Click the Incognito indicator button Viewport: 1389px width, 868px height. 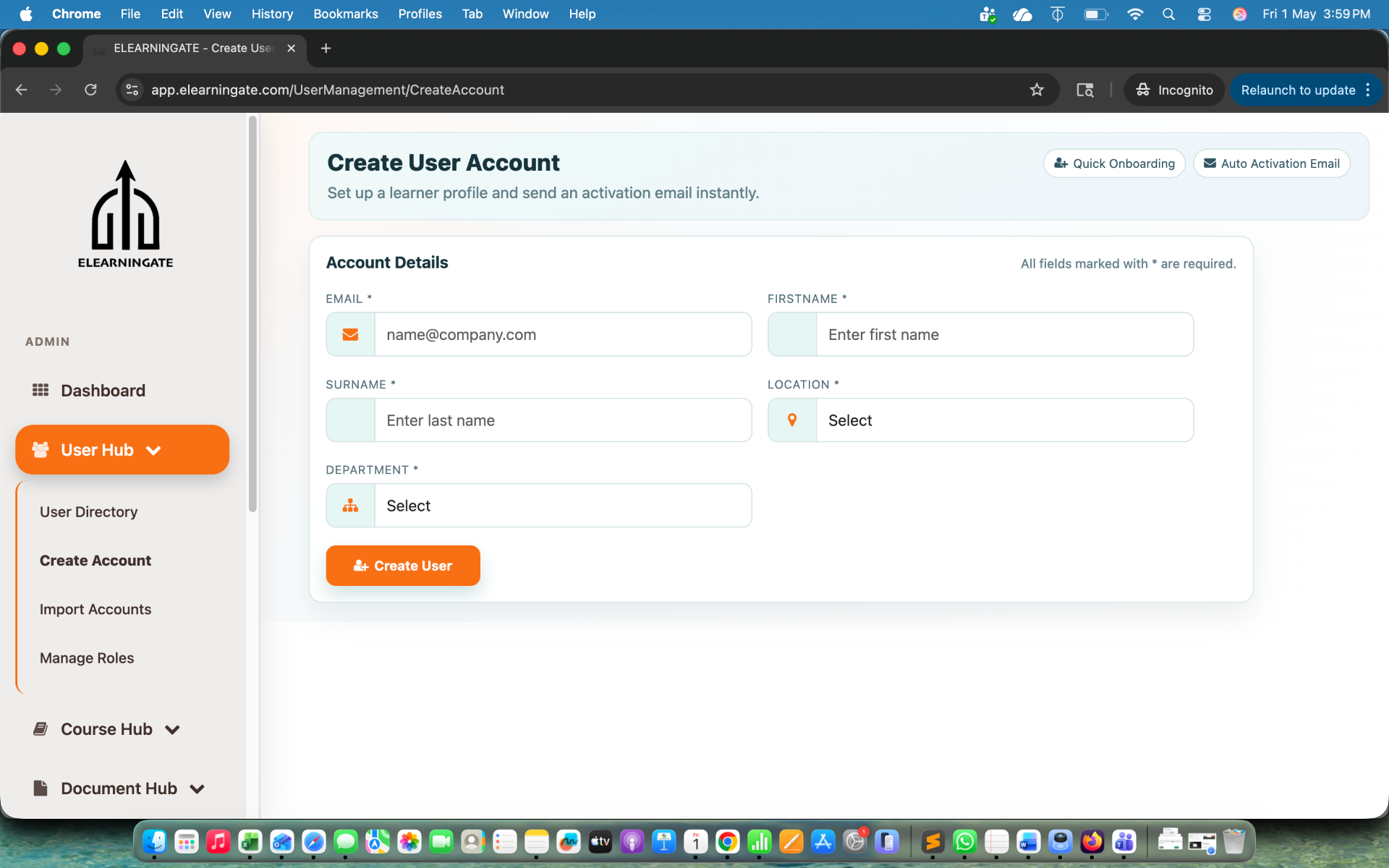point(1173,90)
